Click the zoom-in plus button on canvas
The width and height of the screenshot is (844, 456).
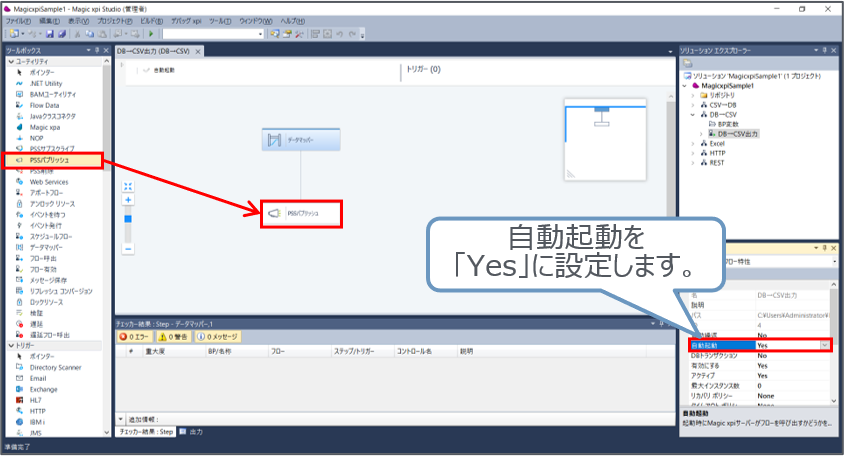tap(128, 200)
